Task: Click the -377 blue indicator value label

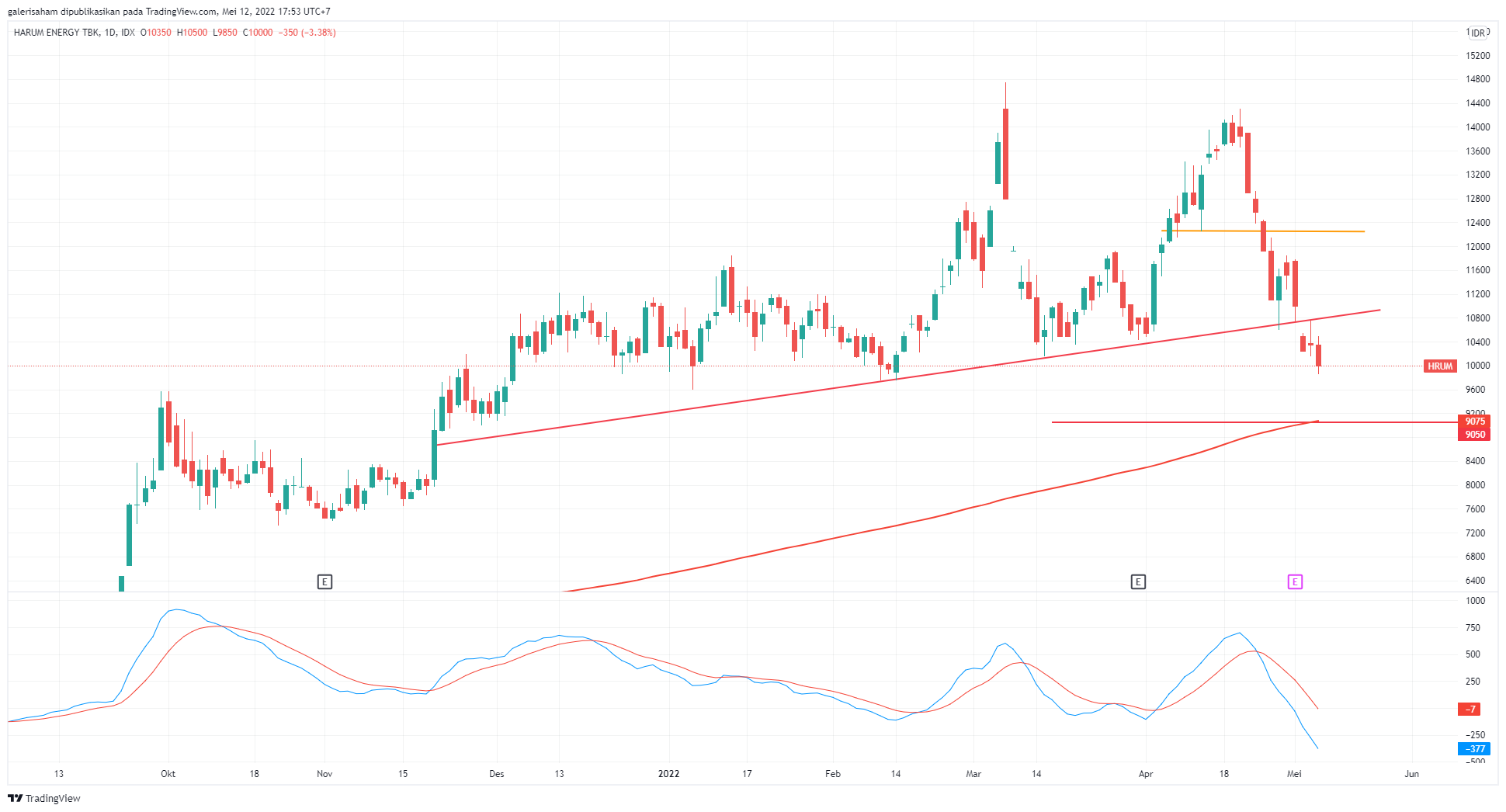Action: click(x=1474, y=749)
